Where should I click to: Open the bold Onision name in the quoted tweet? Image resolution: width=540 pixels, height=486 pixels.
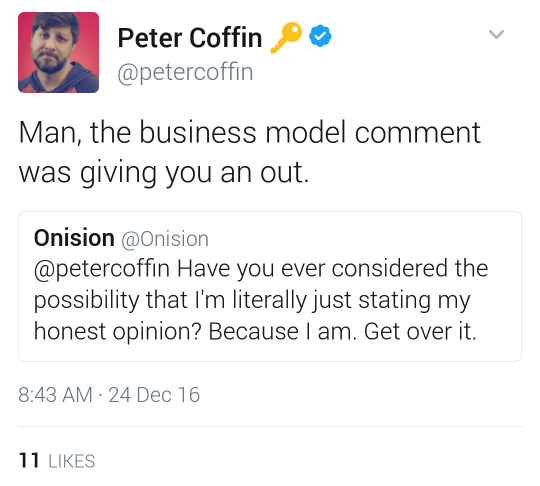[74, 238]
